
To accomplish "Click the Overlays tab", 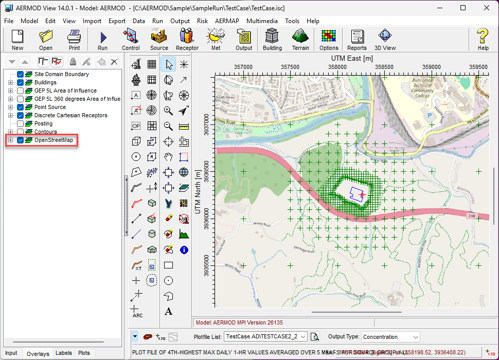I will [x=38, y=354].
